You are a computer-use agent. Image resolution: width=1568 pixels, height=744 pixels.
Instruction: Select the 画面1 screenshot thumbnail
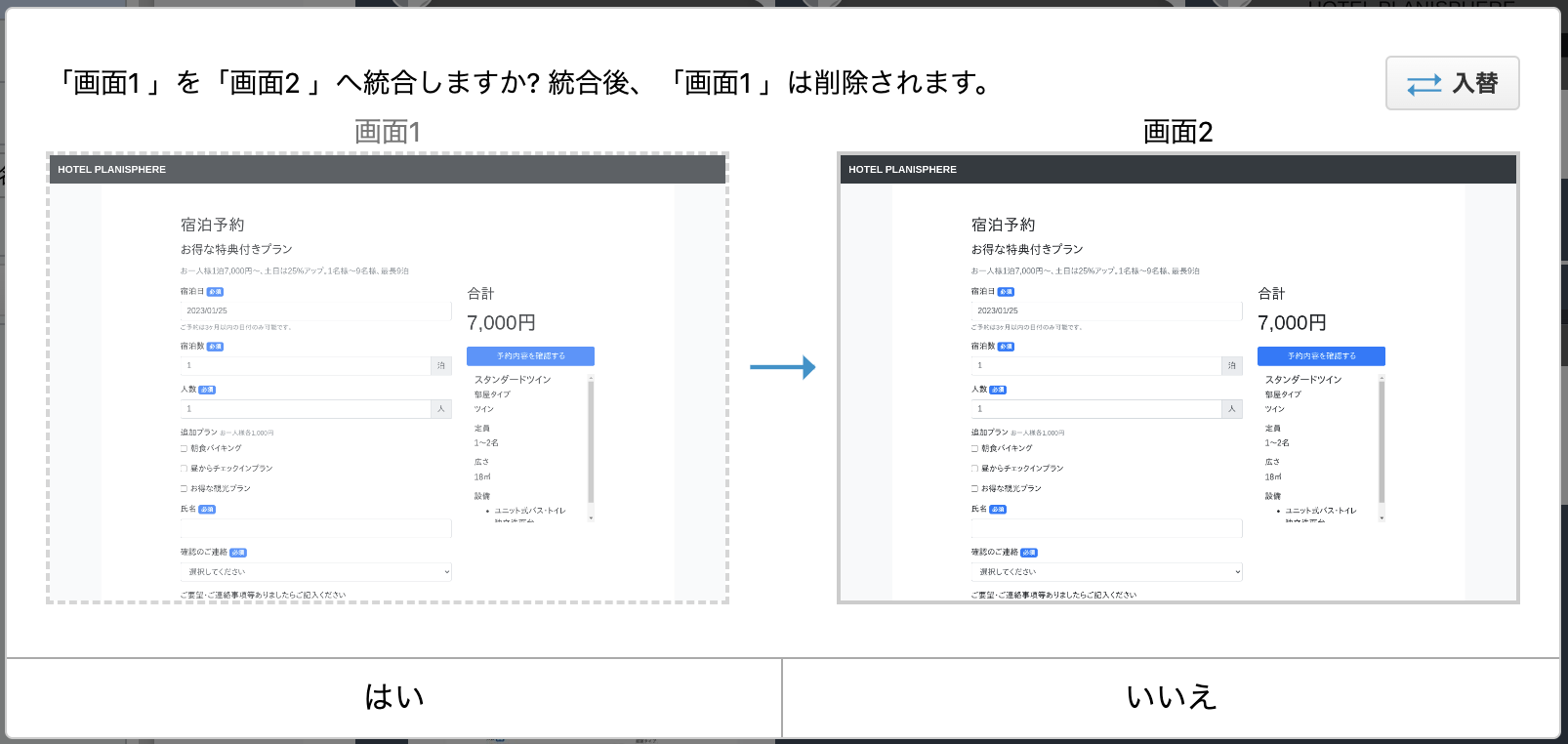(388, 378)
